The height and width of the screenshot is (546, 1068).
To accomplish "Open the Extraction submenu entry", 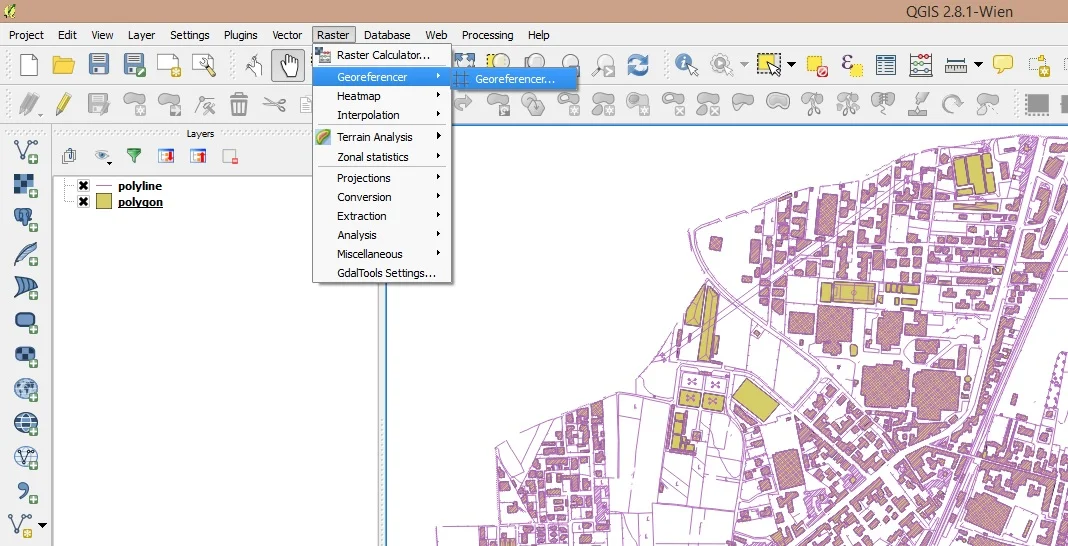I will [381, 216].
